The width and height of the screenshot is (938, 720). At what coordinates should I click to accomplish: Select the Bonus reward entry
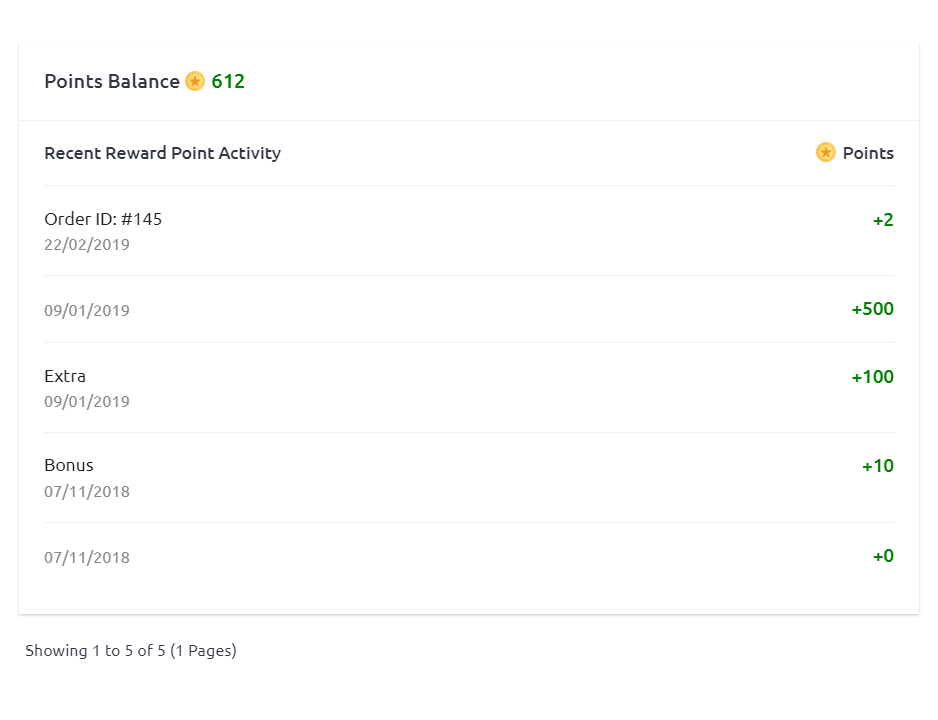69,465
